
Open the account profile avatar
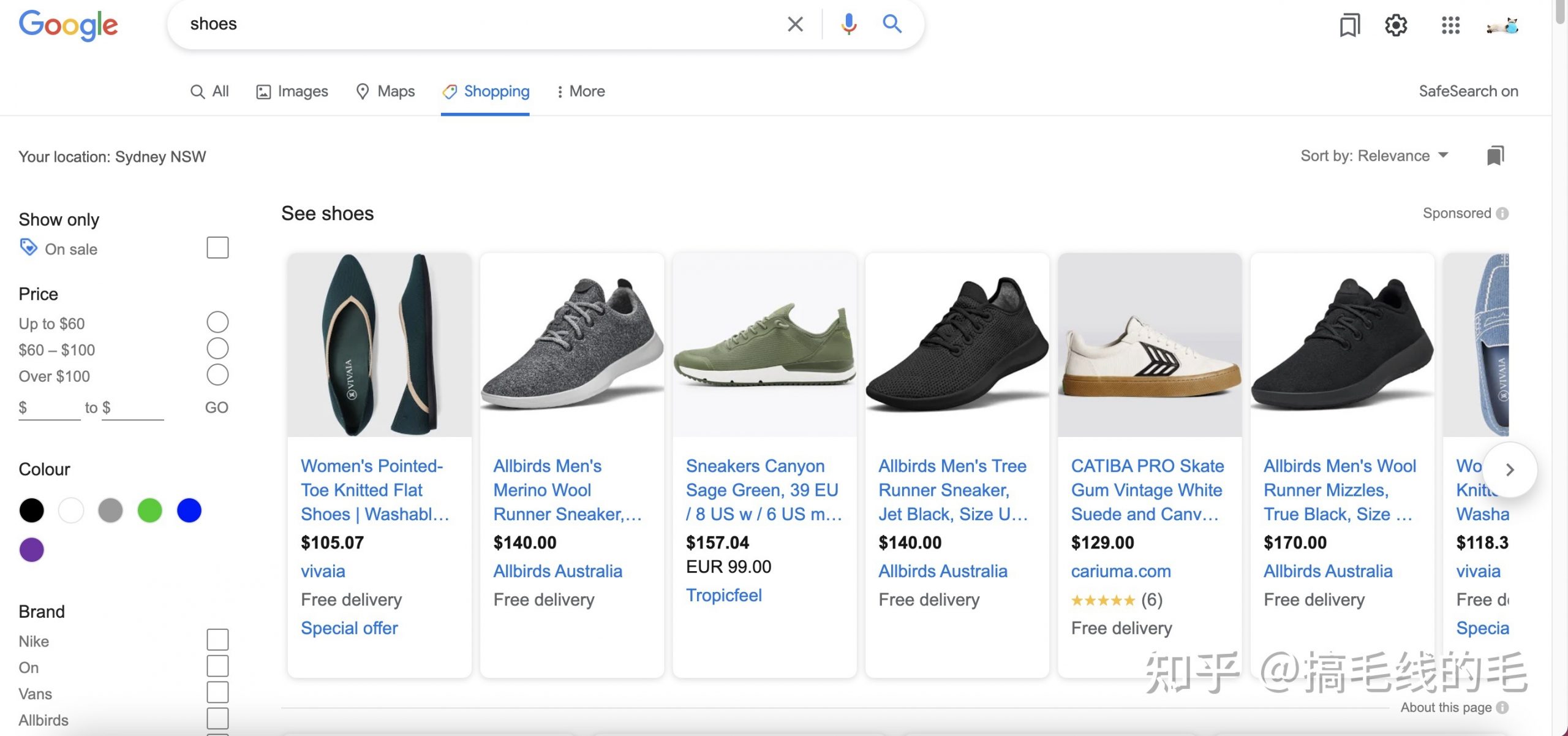pos(1502,25)
